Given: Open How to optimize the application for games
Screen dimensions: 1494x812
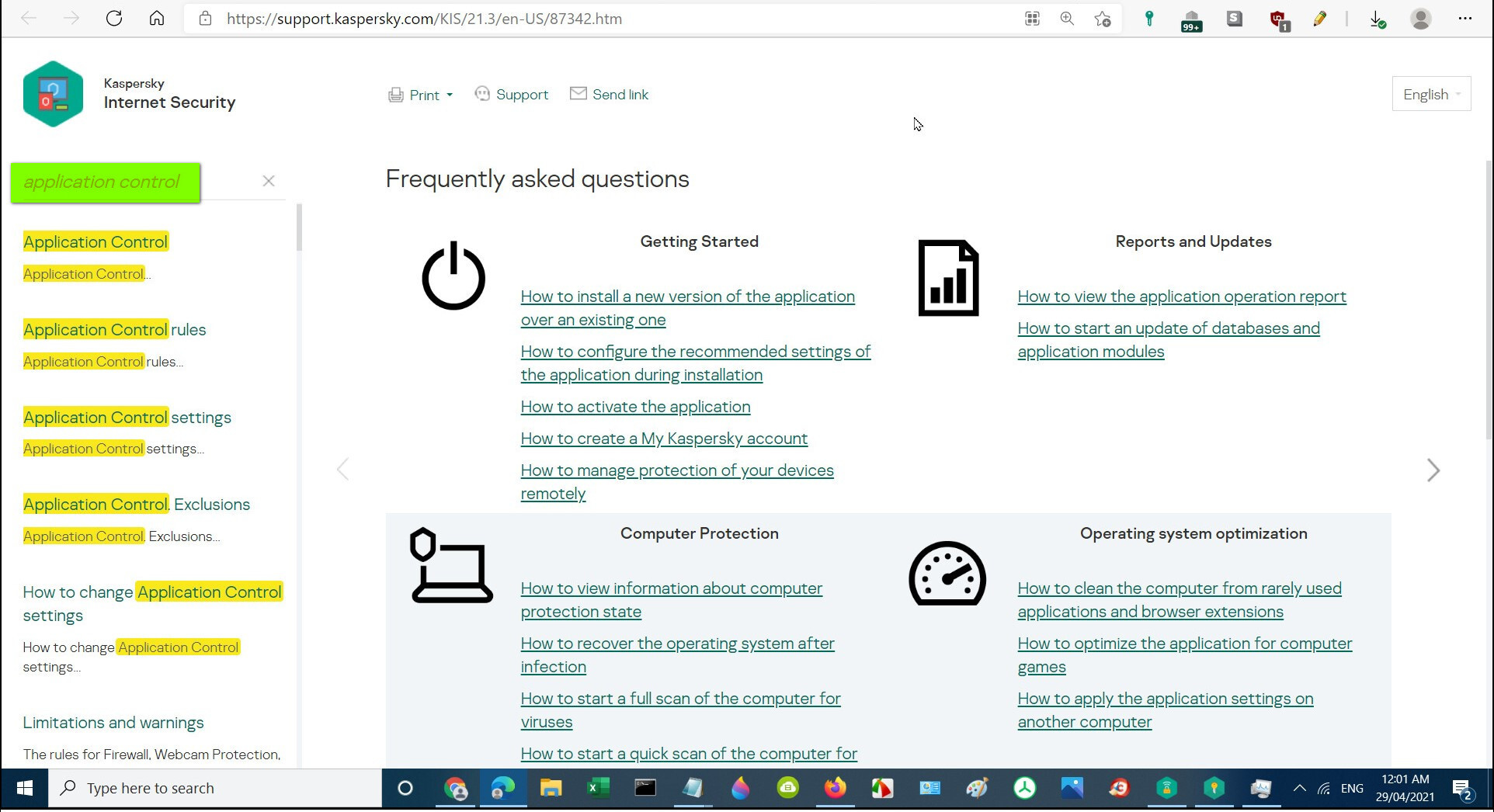Looking at the screenshot, I should [1185, 654].
